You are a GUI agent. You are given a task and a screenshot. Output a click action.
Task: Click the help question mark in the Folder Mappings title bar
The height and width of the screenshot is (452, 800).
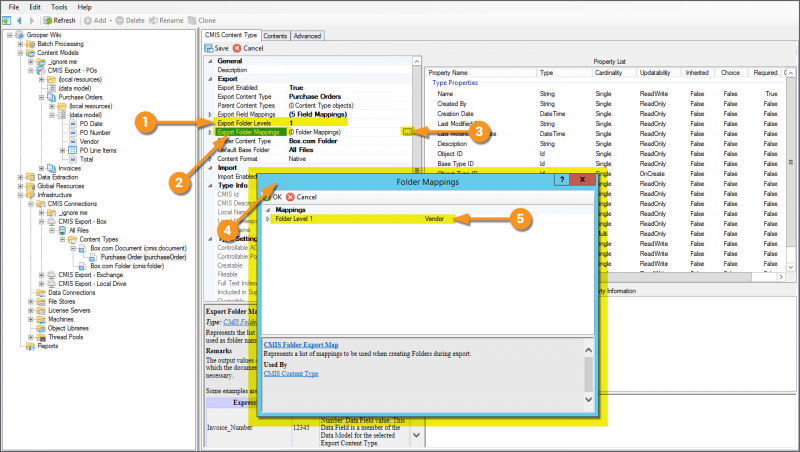(x=562, y=180)
